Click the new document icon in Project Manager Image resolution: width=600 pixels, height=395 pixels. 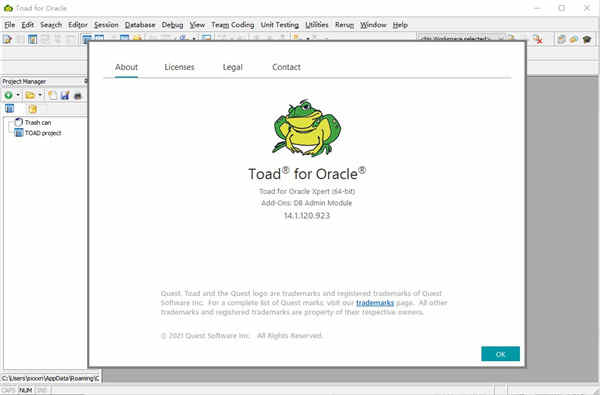tap(52, 95)
